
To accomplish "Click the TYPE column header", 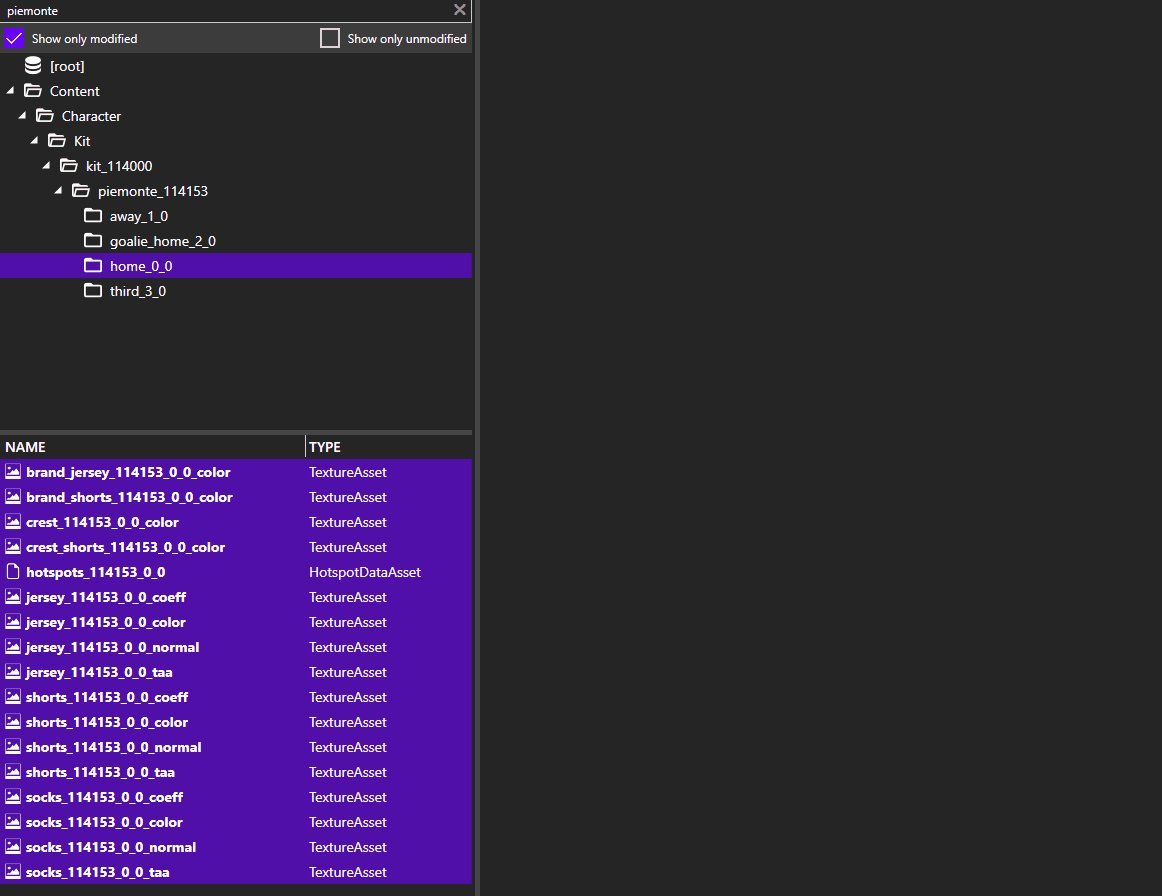I will [x=322, y=446].
